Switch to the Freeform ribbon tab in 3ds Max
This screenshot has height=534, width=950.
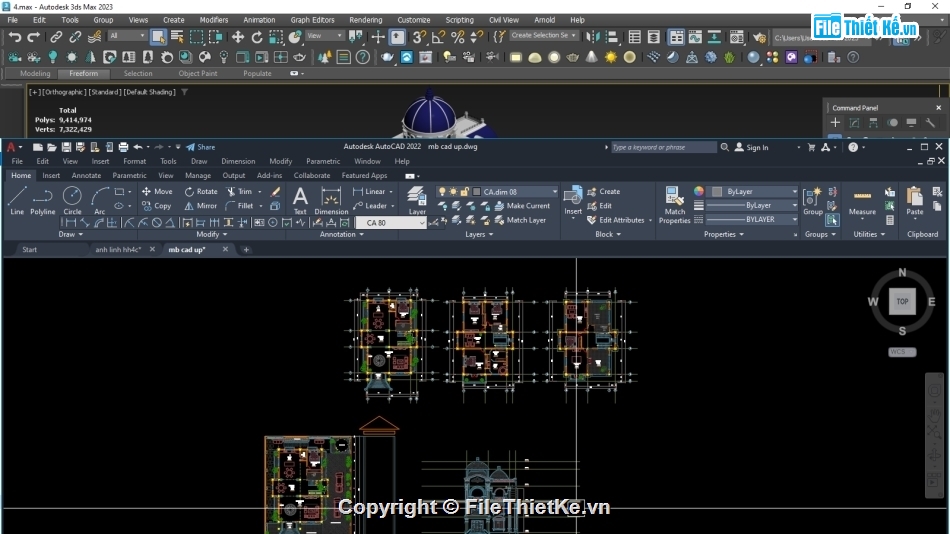coord(83,73)
